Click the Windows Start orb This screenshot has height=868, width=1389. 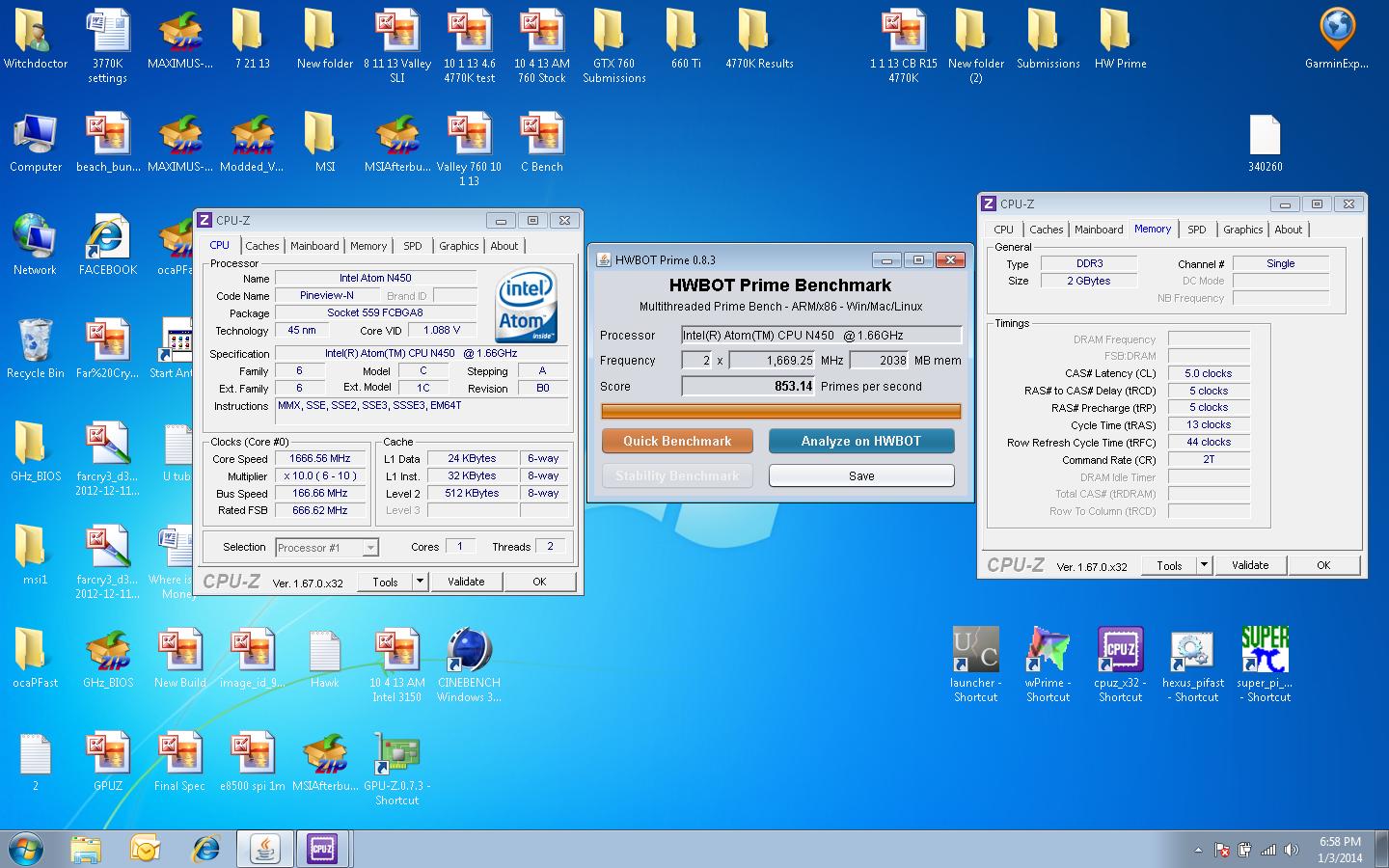pyautogui.click(x=25, y=849)
